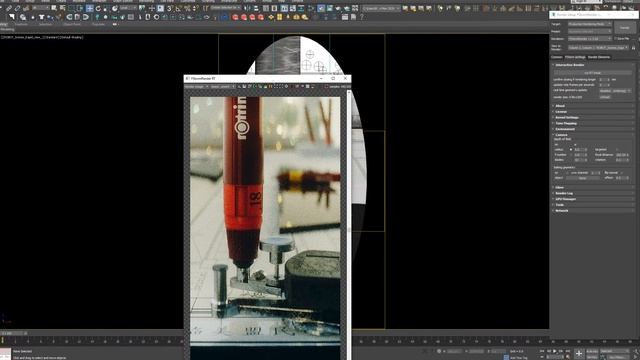
Task: Click the Select and Manipulate icon
Action: (x=151, y=8)
